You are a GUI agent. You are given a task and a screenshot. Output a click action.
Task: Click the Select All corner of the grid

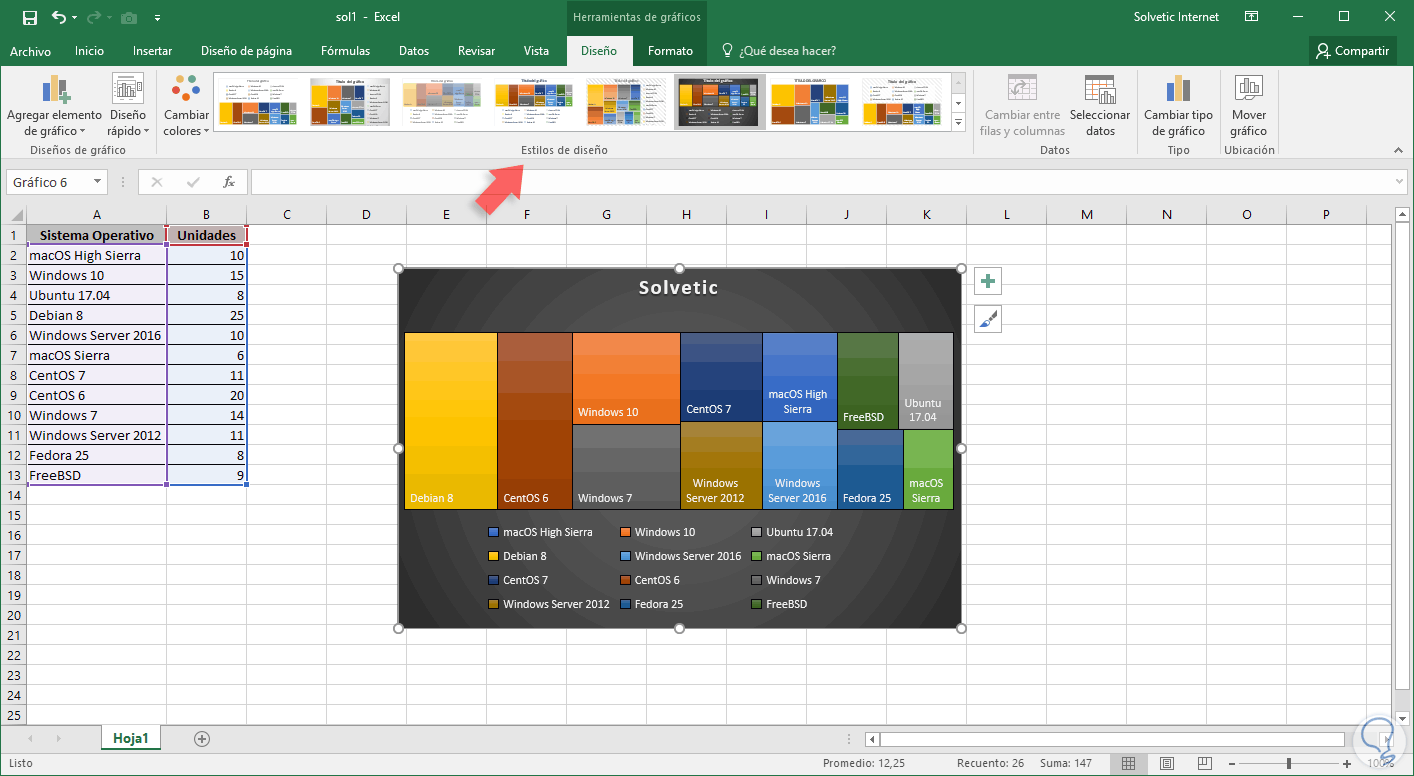13,215
